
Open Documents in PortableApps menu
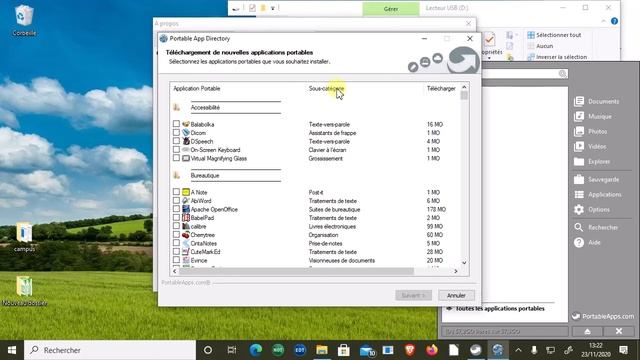click(x=596, y=101)
